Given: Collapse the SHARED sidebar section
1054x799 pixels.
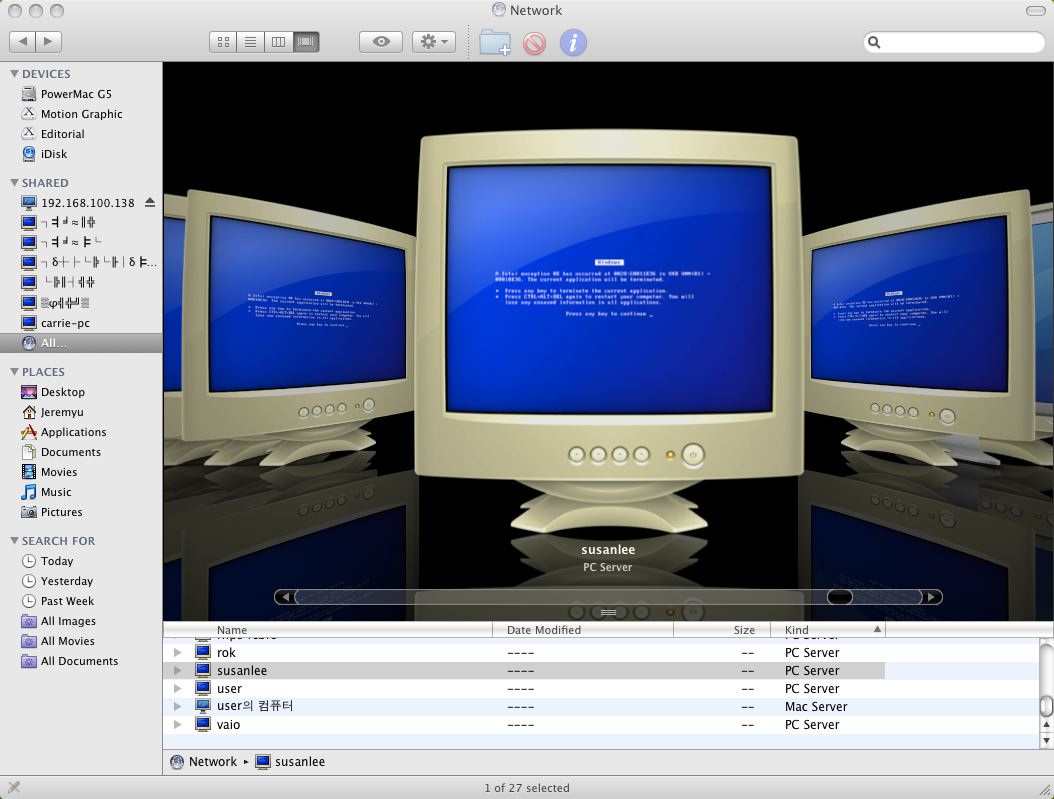Looking at the screenshot, I should point(14,182).
